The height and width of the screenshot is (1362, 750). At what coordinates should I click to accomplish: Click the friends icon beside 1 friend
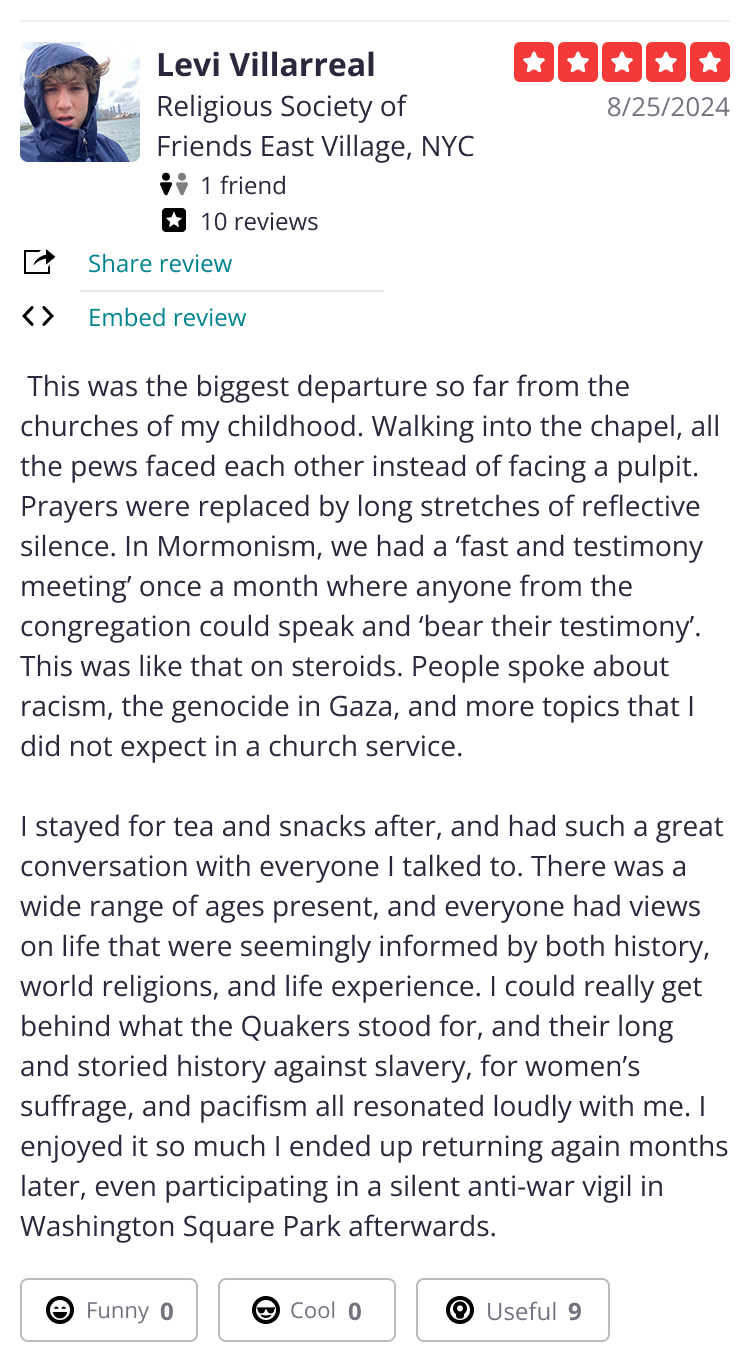(174, 185)
